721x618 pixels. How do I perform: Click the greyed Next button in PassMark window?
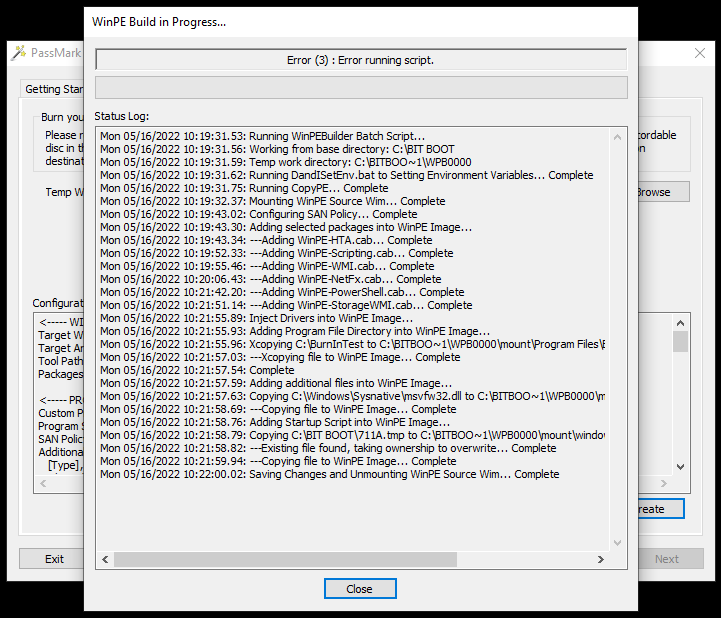pyautogui.click(x=670, y=559)
